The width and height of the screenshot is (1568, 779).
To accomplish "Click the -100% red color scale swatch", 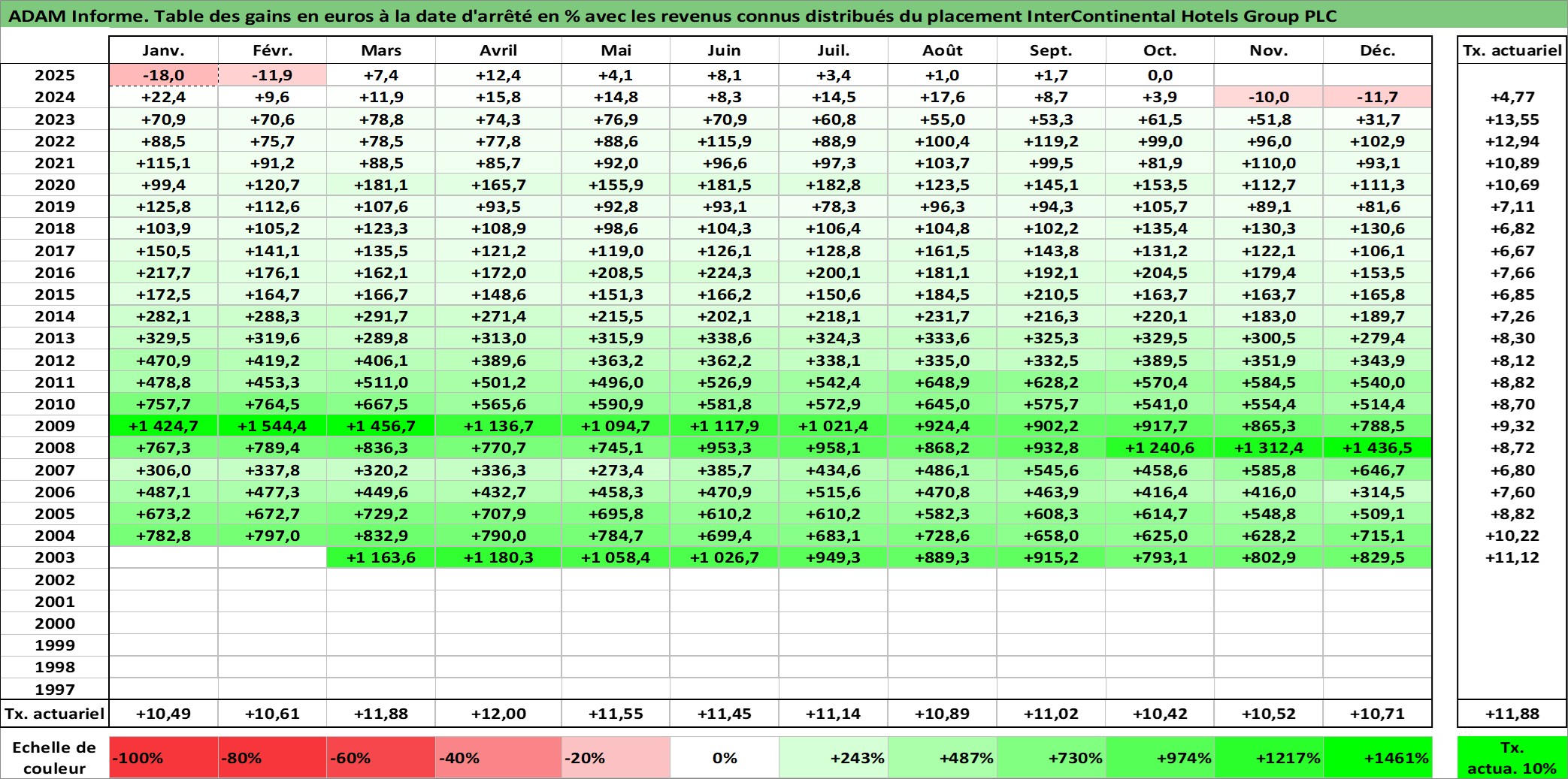I will 164,758.
